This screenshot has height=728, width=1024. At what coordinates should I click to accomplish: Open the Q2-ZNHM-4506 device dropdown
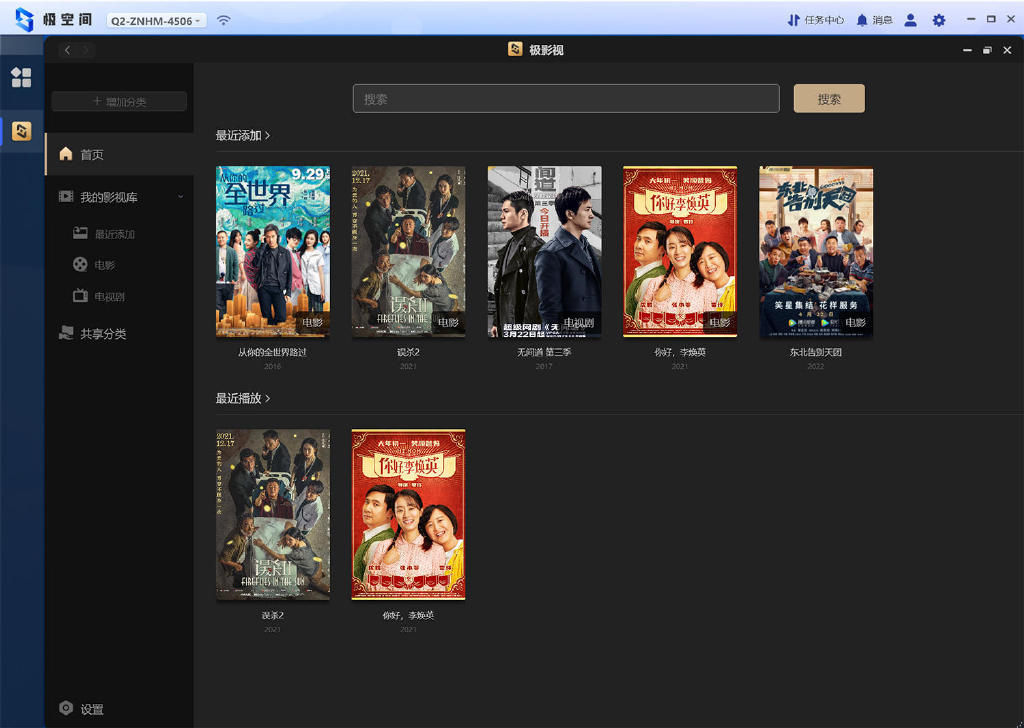coord(156,20)
